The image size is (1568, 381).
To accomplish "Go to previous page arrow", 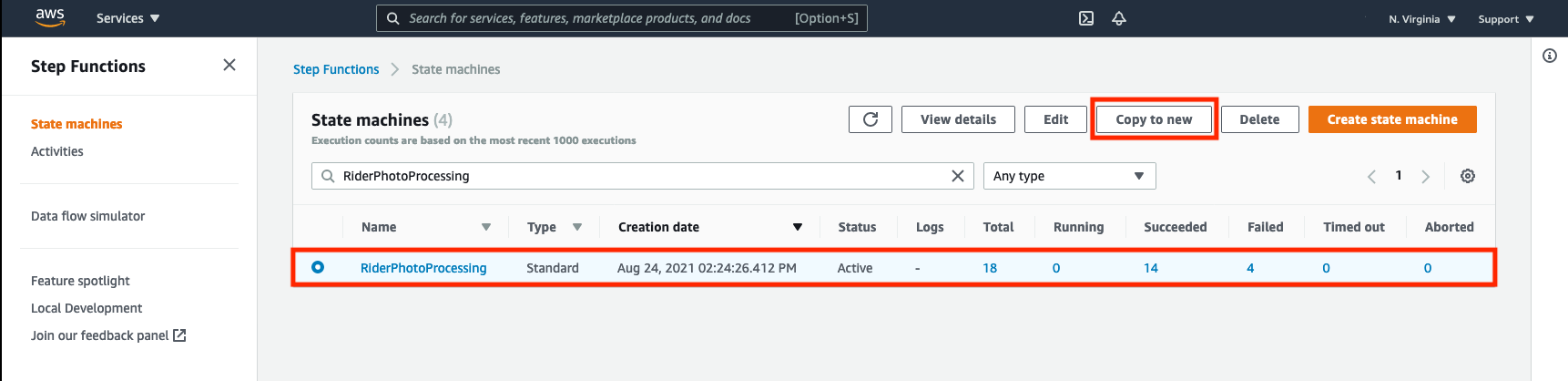I will [1371, 177].
